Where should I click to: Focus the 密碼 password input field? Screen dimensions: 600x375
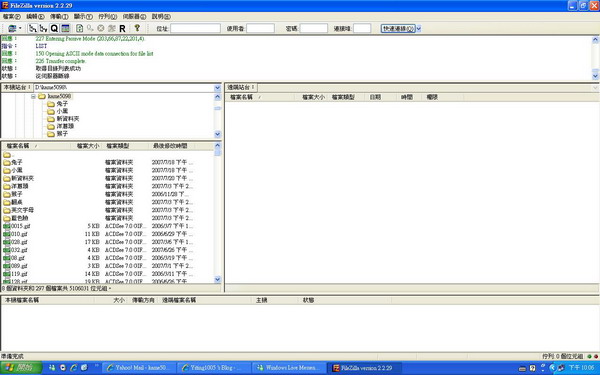click(x=314, y=28)
